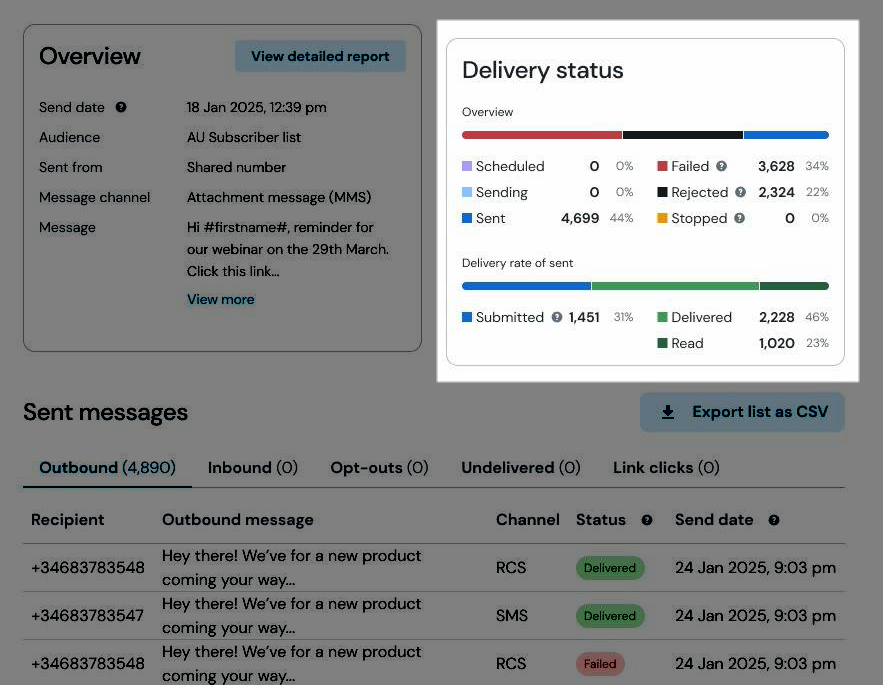
Task: Click the help icon in Send date column header
Action: [774, 520]
